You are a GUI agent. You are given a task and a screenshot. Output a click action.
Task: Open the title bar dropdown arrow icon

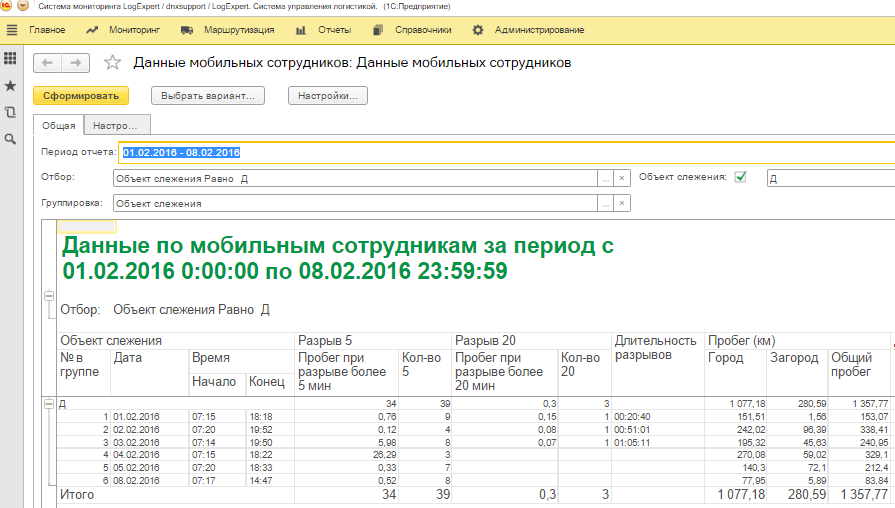[x=23, y=6]
